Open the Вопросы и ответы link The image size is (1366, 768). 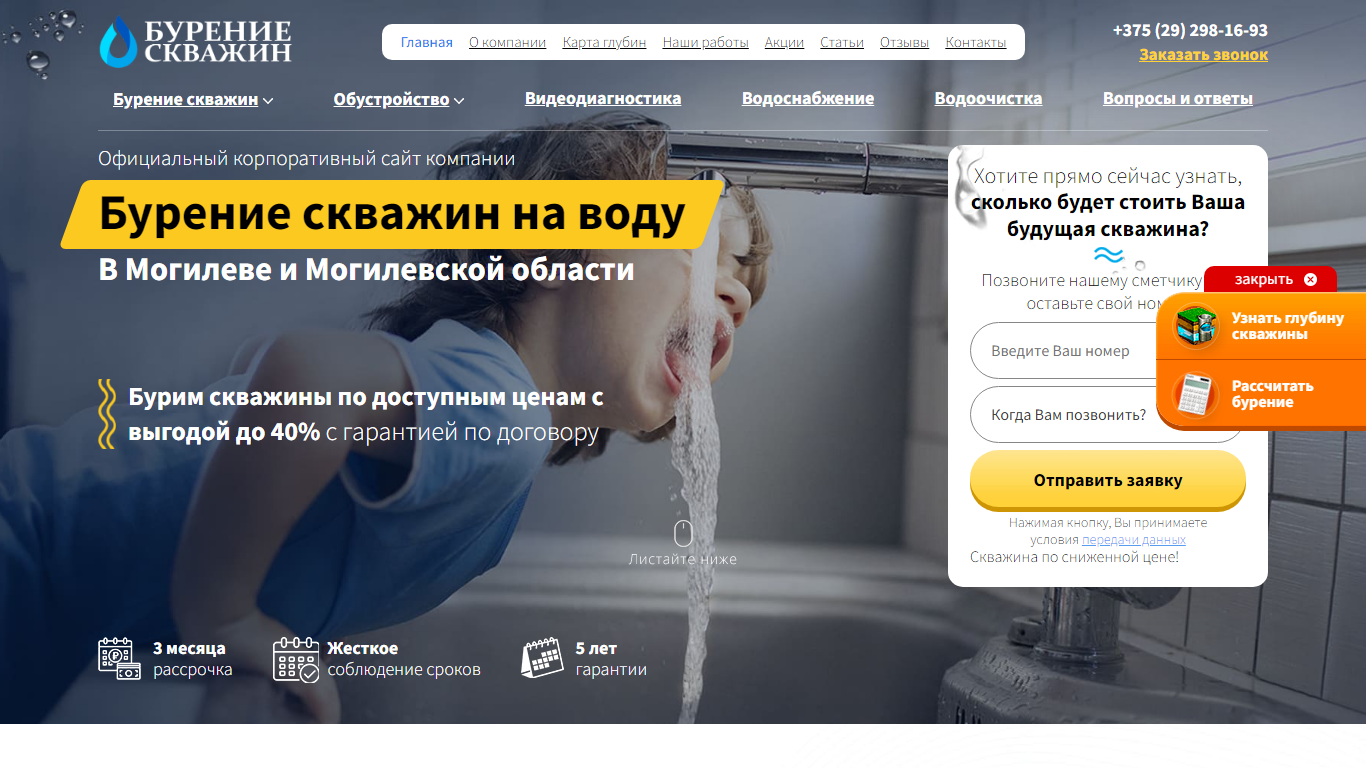click(1178, 98)
